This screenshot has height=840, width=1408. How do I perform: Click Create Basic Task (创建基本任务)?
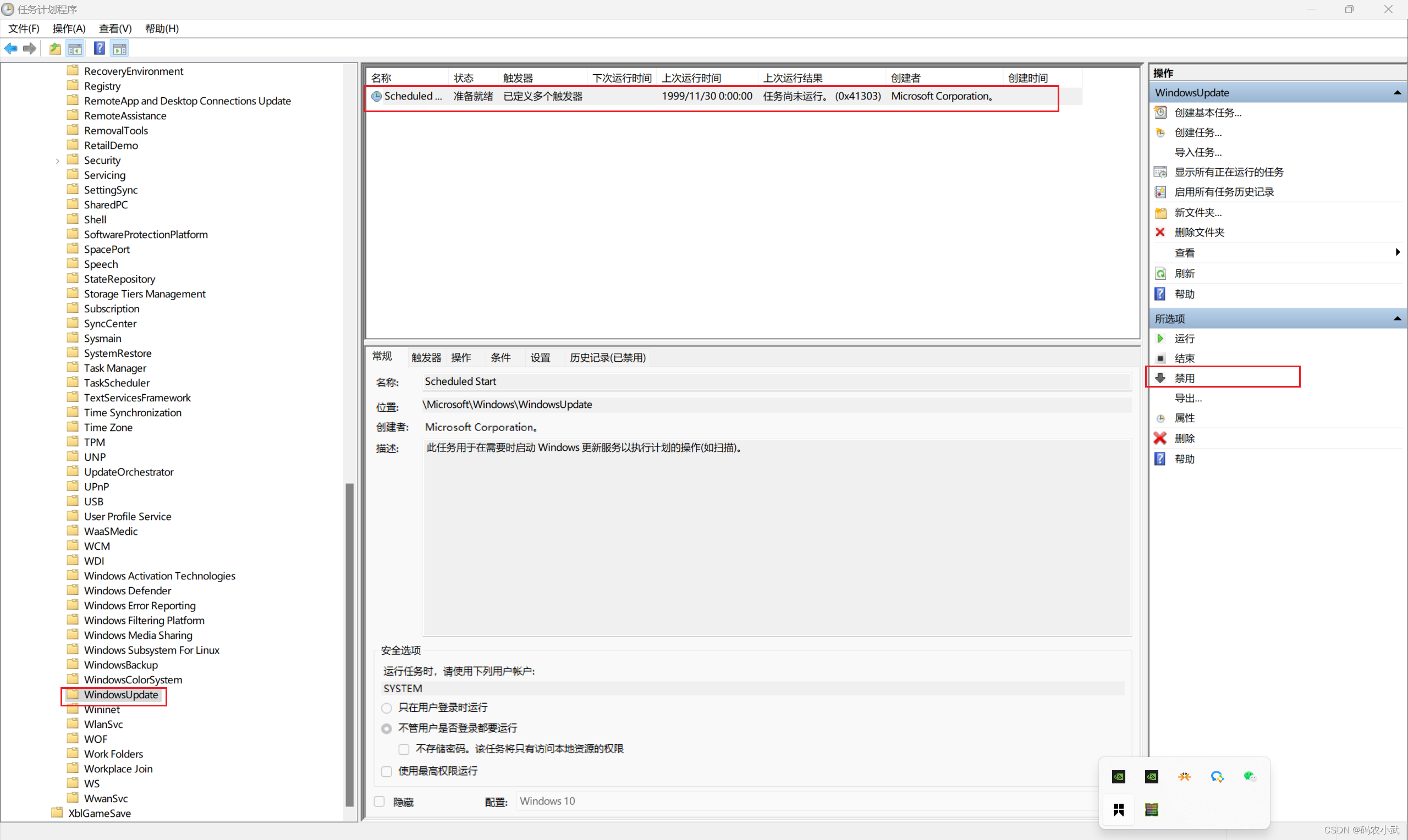[1208, 113]
